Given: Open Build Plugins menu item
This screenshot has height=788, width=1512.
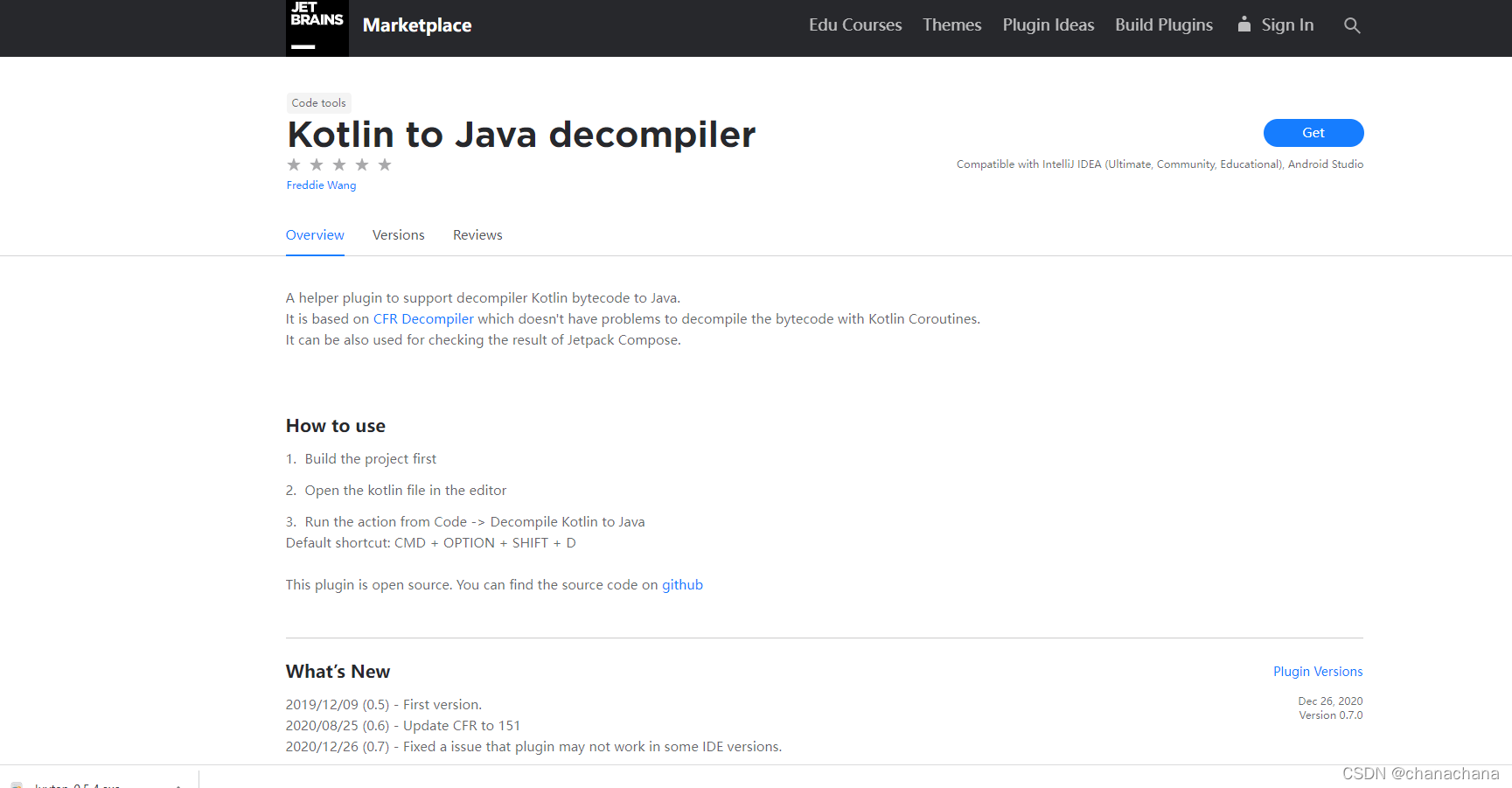Looking at the screenshot, I should point(1164,24).
